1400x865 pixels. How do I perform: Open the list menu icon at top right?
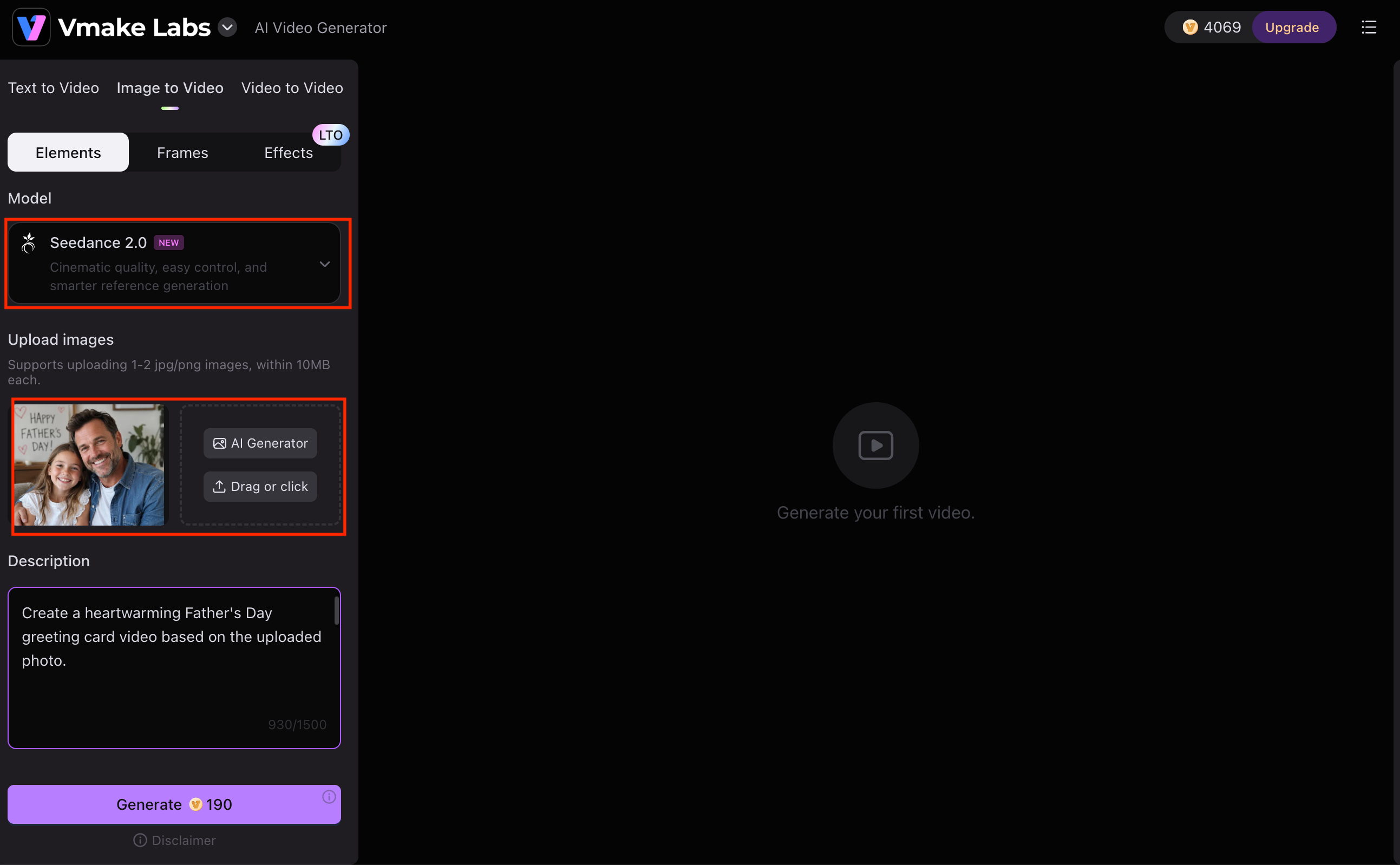[x=1369, y=27]
